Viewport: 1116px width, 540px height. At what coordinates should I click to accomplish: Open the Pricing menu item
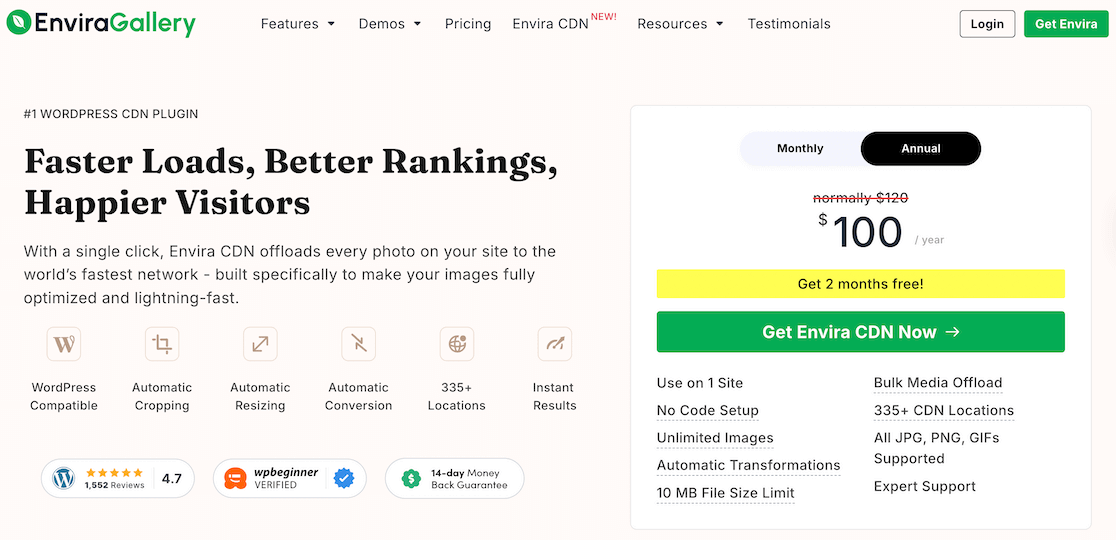(468, 24)
